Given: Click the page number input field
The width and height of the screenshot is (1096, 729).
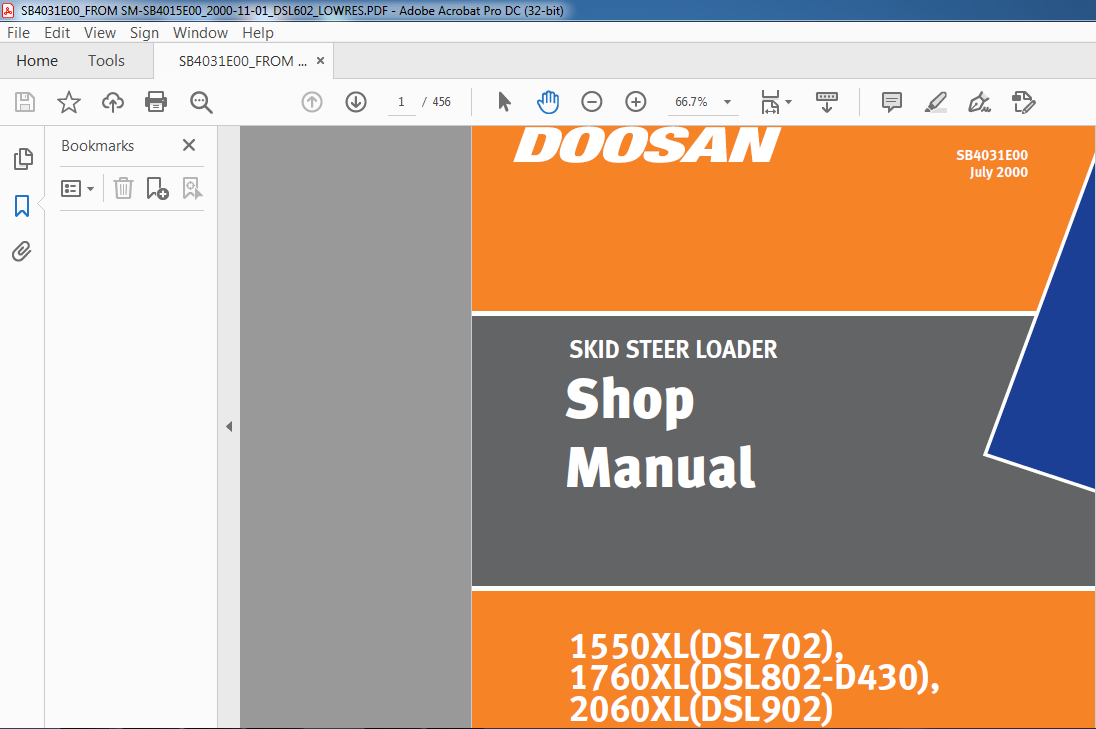Looking at the screenshot, I should point(401,102).
